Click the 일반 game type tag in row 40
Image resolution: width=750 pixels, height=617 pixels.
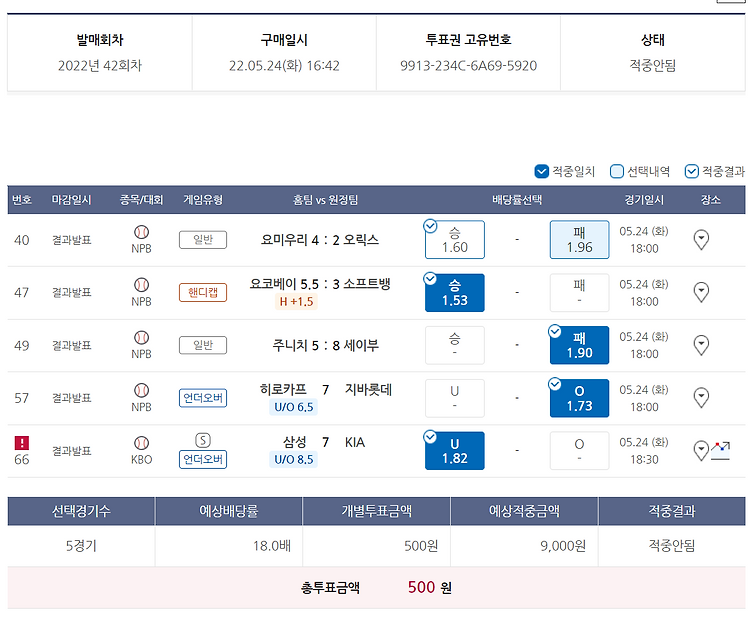point(203,240)
